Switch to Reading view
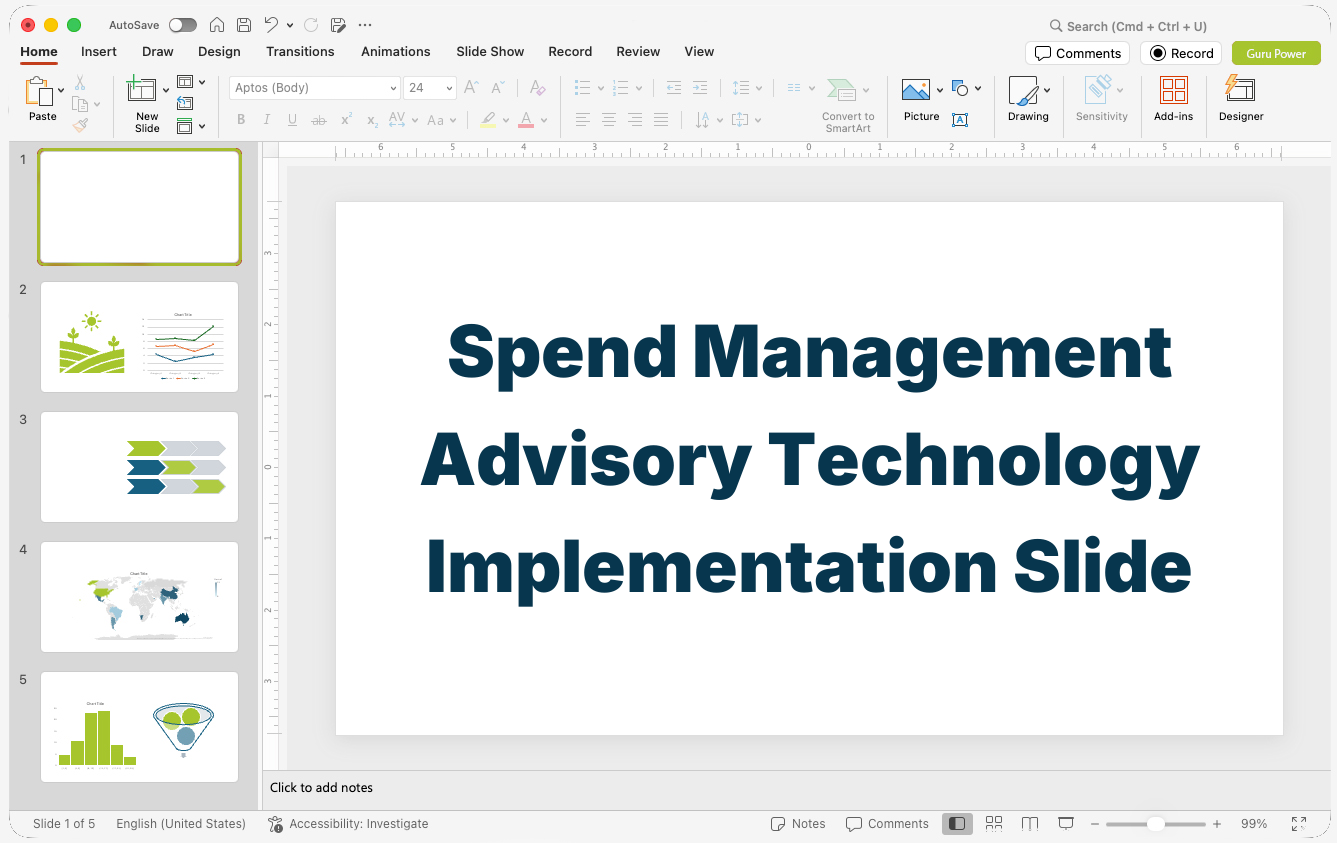 1030,824
